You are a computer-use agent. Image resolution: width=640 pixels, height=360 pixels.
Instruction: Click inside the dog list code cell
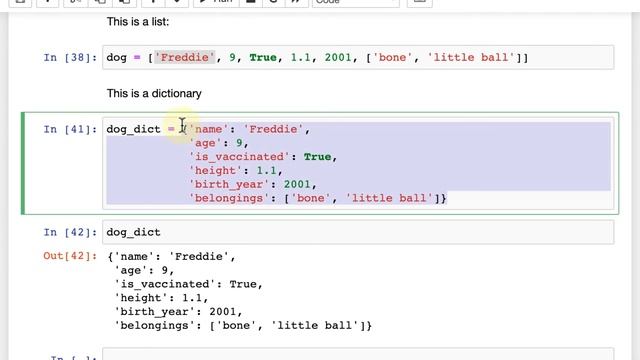(358, 58)
